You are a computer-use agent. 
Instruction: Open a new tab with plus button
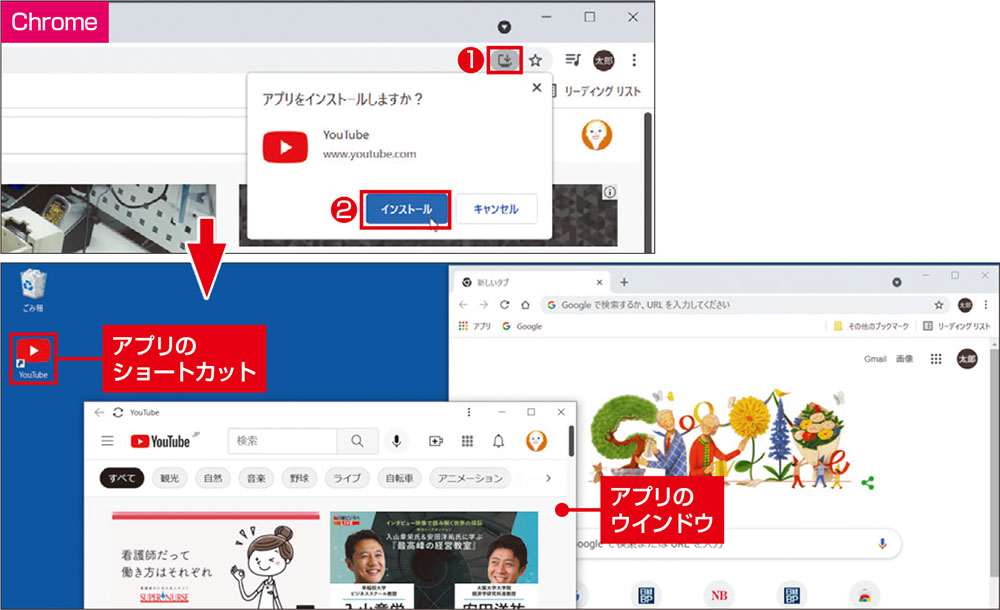624,282
